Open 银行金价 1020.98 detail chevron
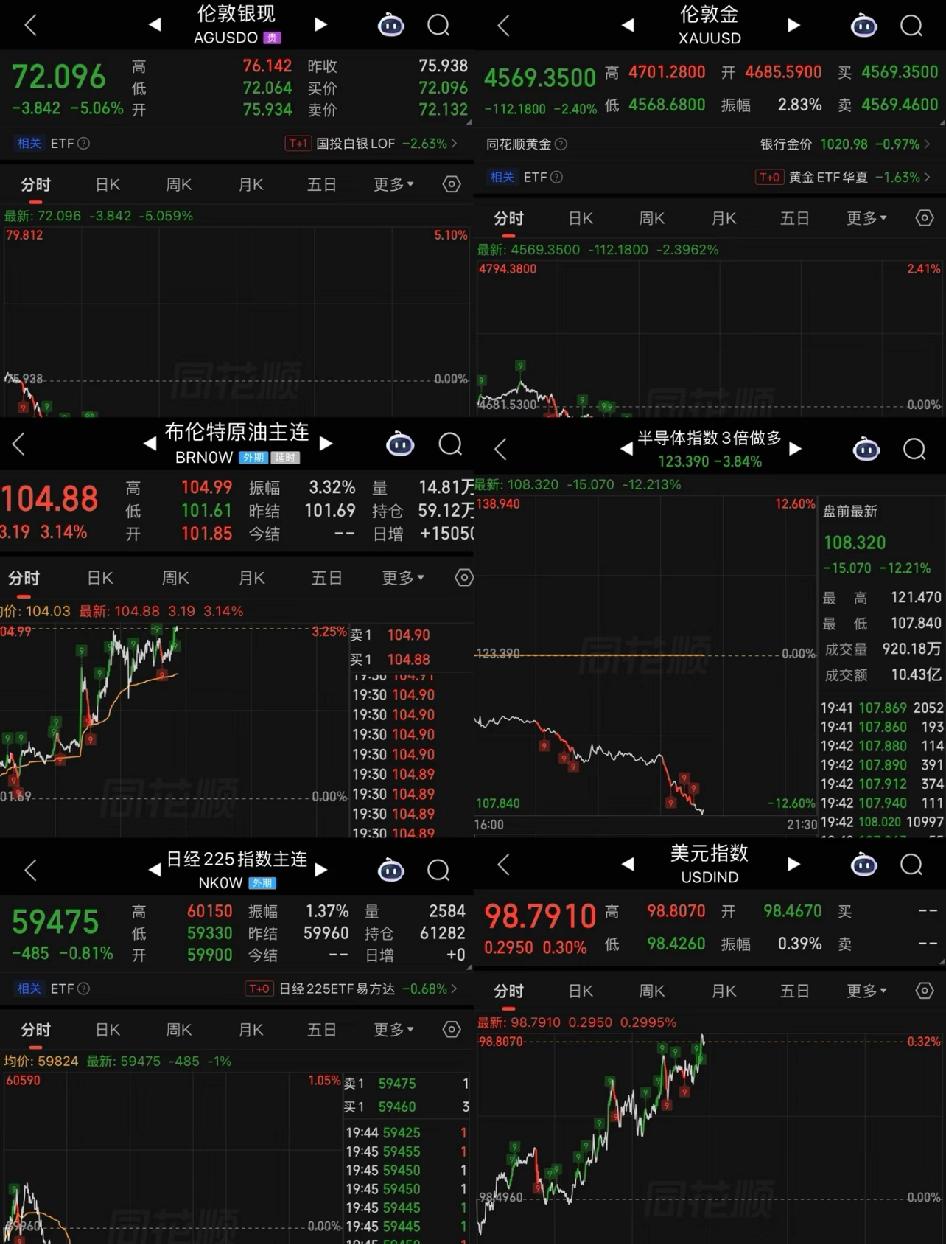 pyautogui.click(x=927, y=145)
